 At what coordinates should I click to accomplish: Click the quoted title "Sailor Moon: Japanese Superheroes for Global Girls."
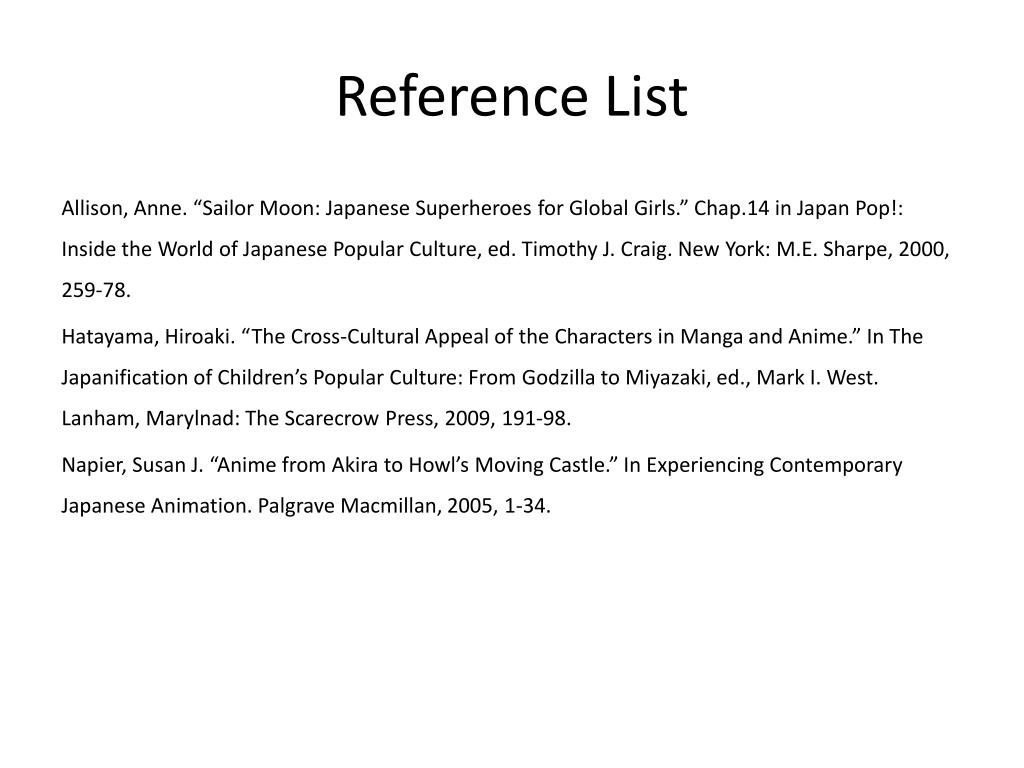pos(441,208)
